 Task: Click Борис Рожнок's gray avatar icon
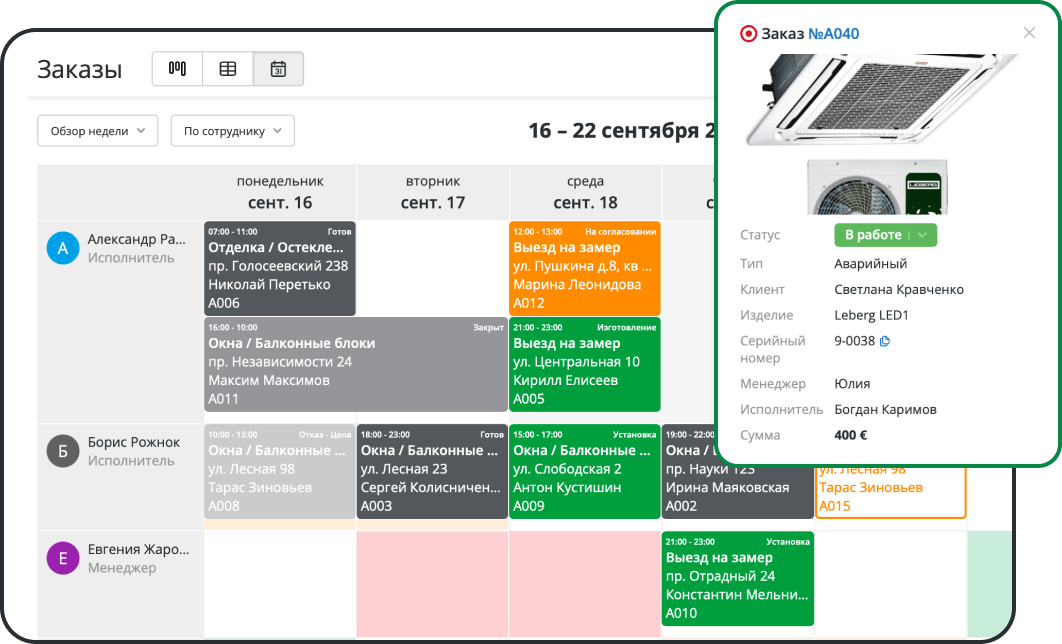coord(63,452)
